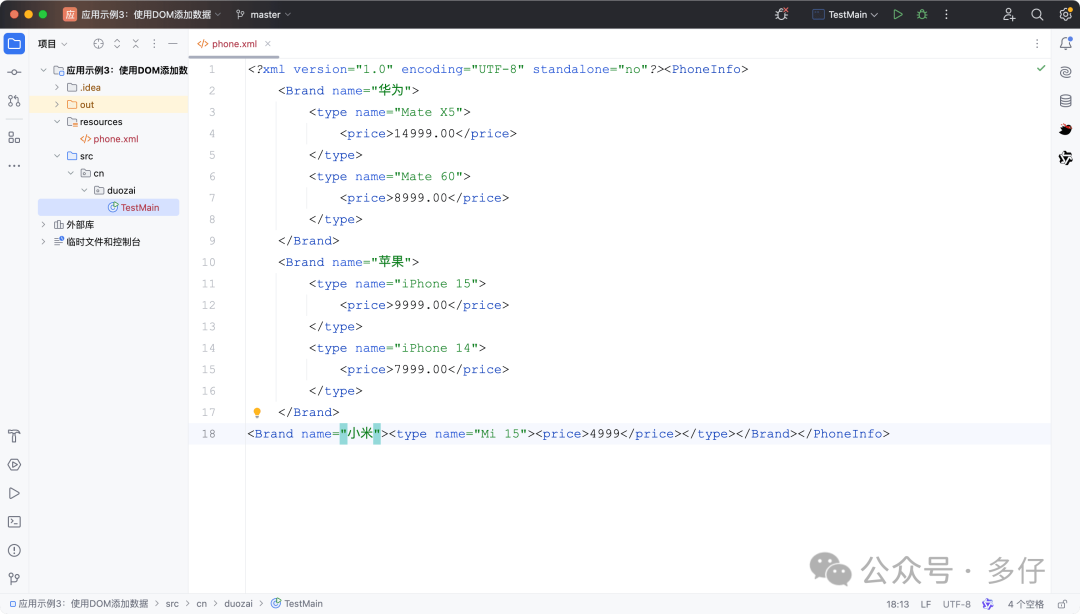Open the AI Assistant spiral icon
This screenshot has height=614, width=1080.
1066,72
